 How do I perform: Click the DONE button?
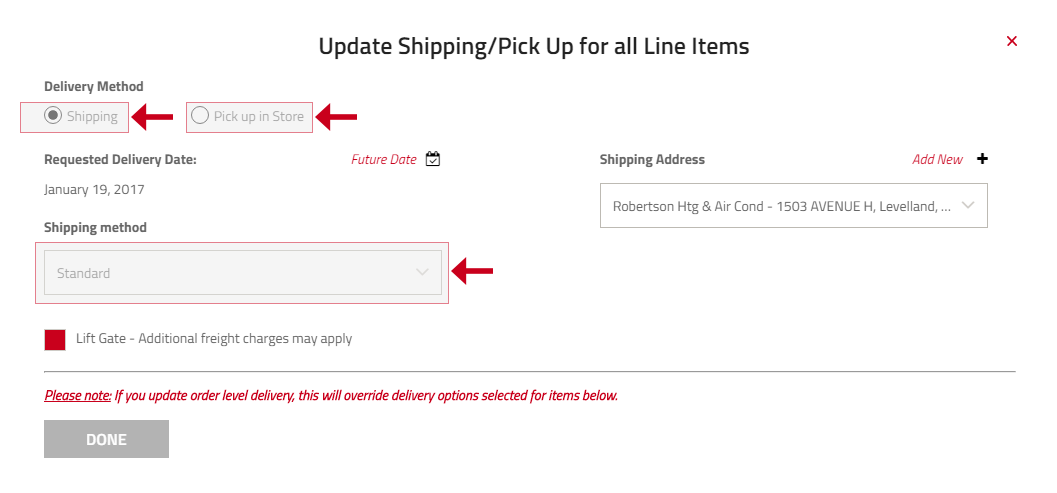click(107, 439)
